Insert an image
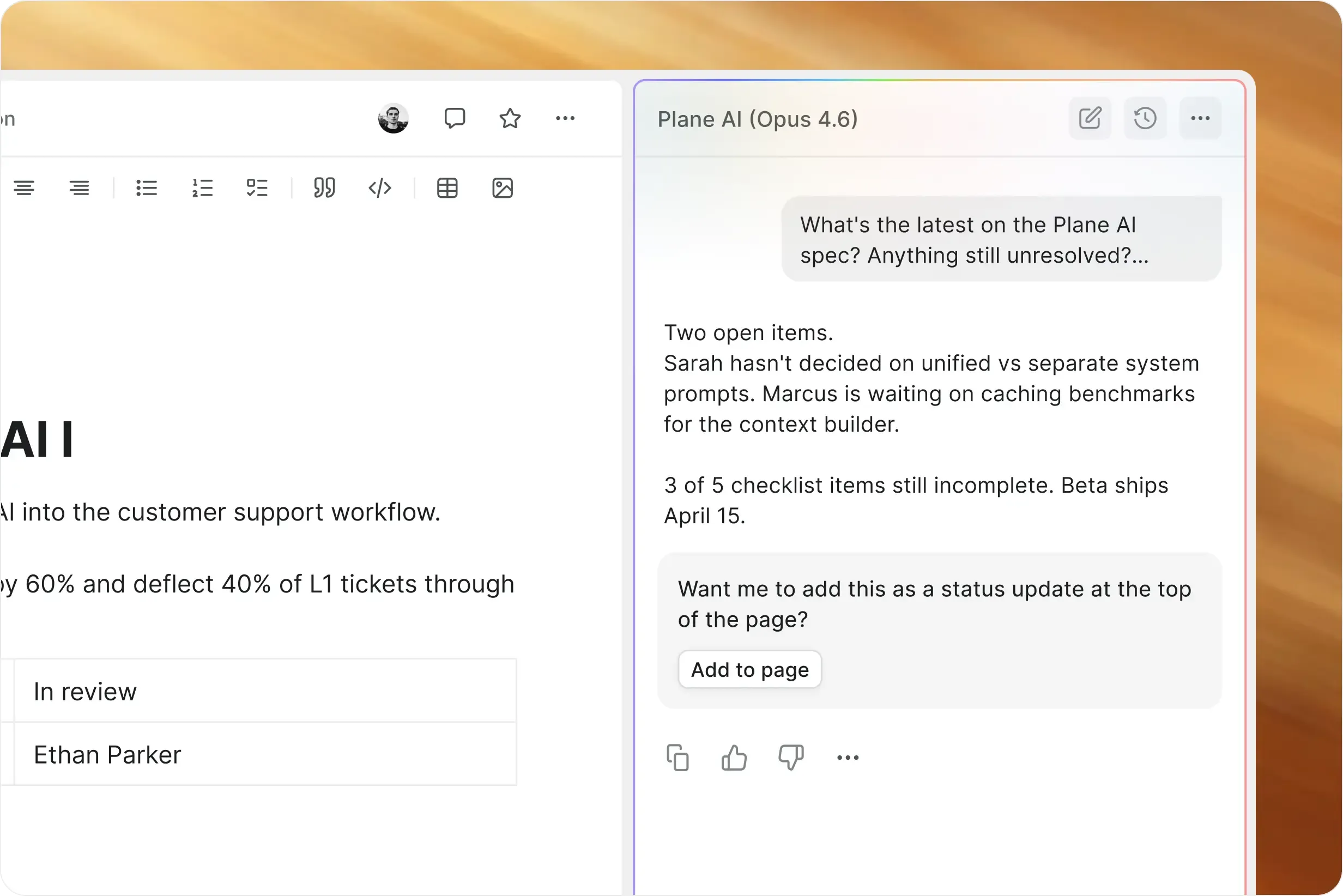This screenshot has height=896, width=1343. (503, 188)
